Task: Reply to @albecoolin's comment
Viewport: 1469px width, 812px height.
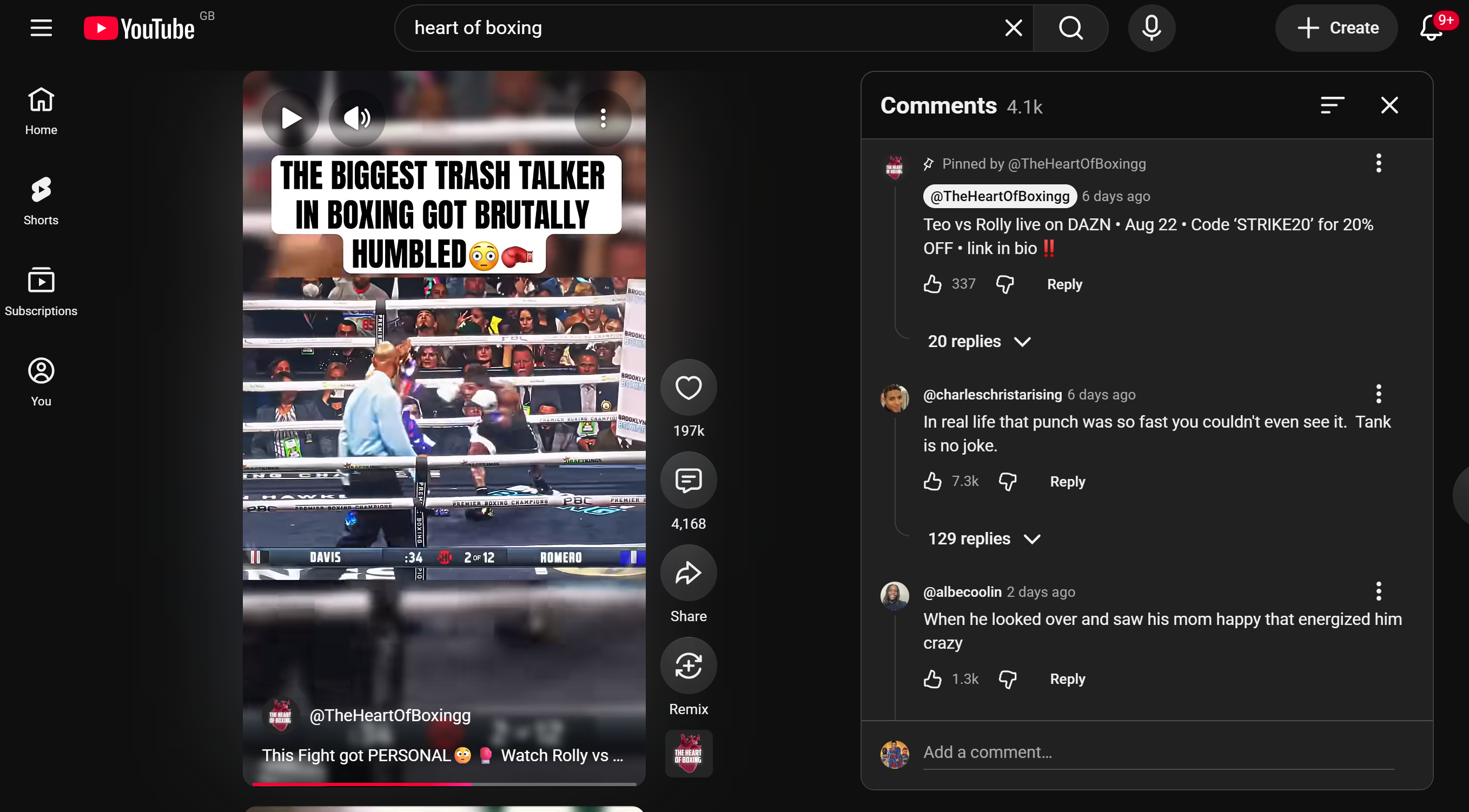Action: pyautogui.click(x=1067, y=678)
